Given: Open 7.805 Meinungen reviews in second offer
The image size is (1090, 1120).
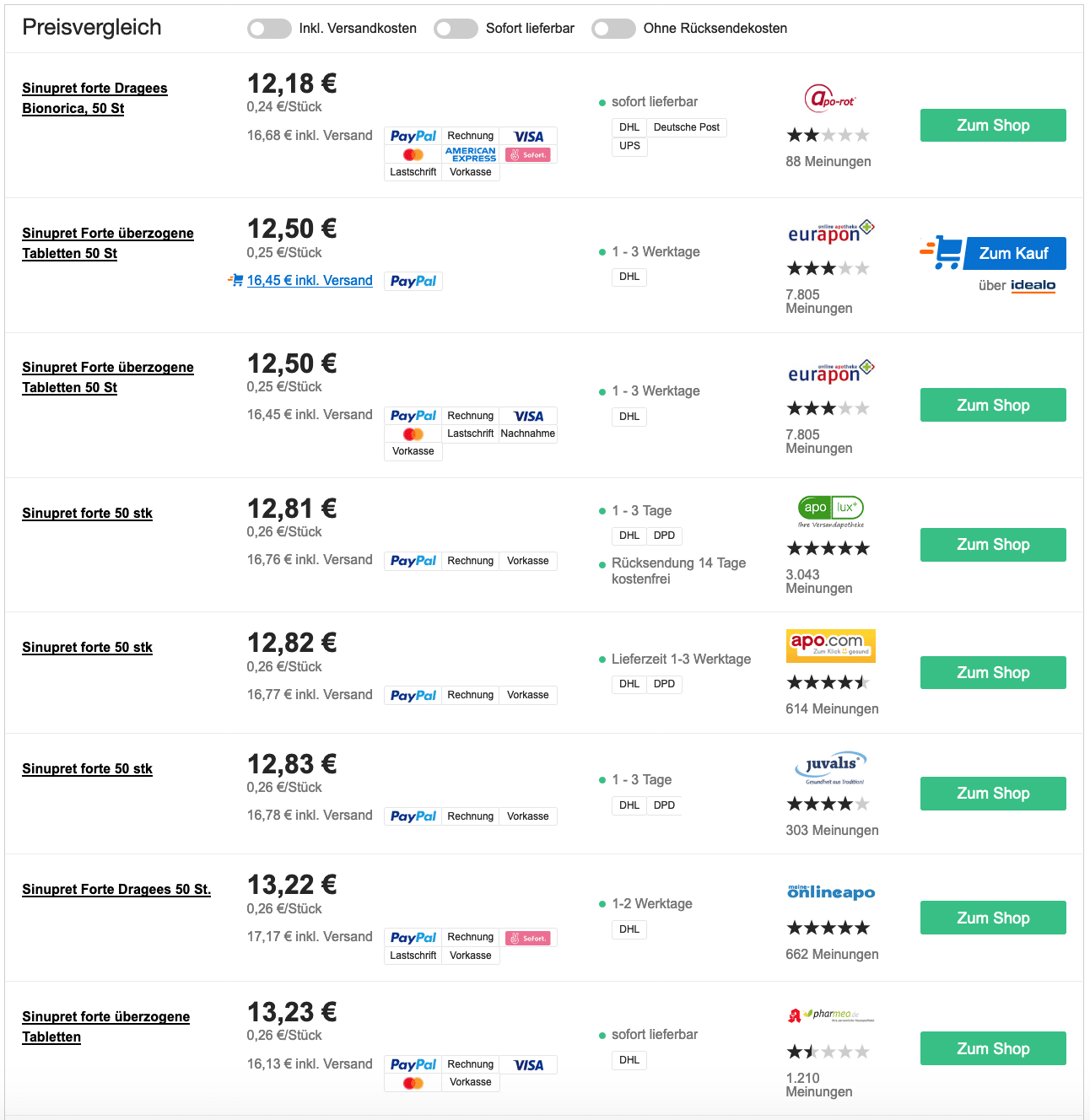Looking at the screenshot, I should (819, 301).
